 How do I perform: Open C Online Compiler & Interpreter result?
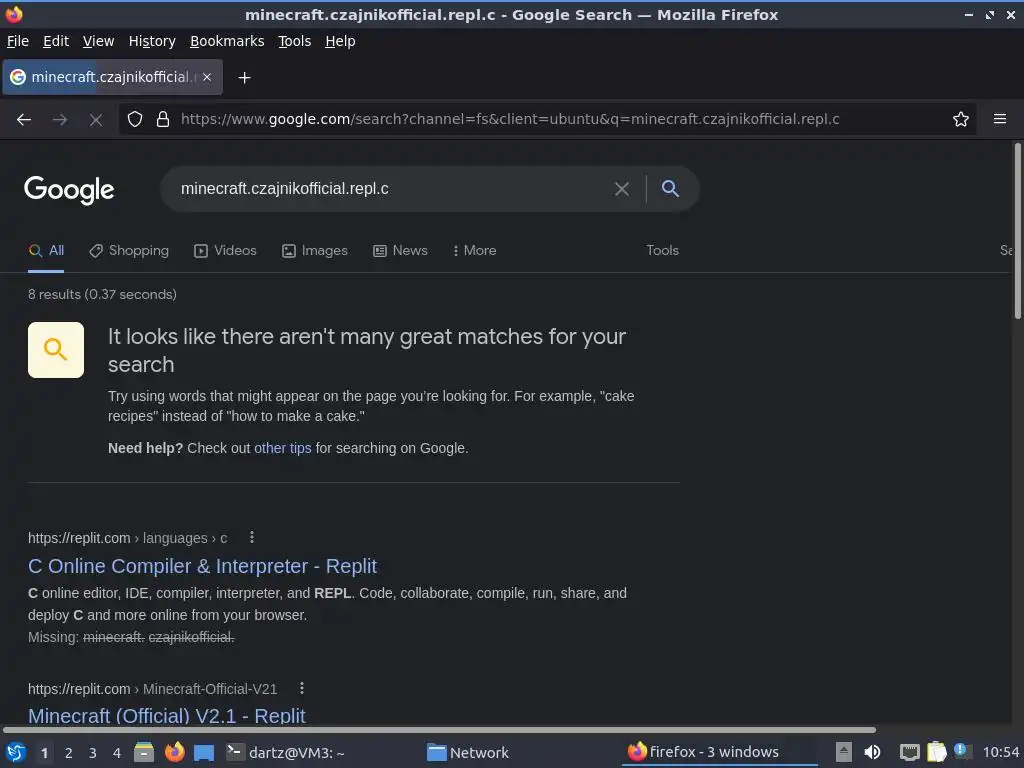tap(202, 566)
